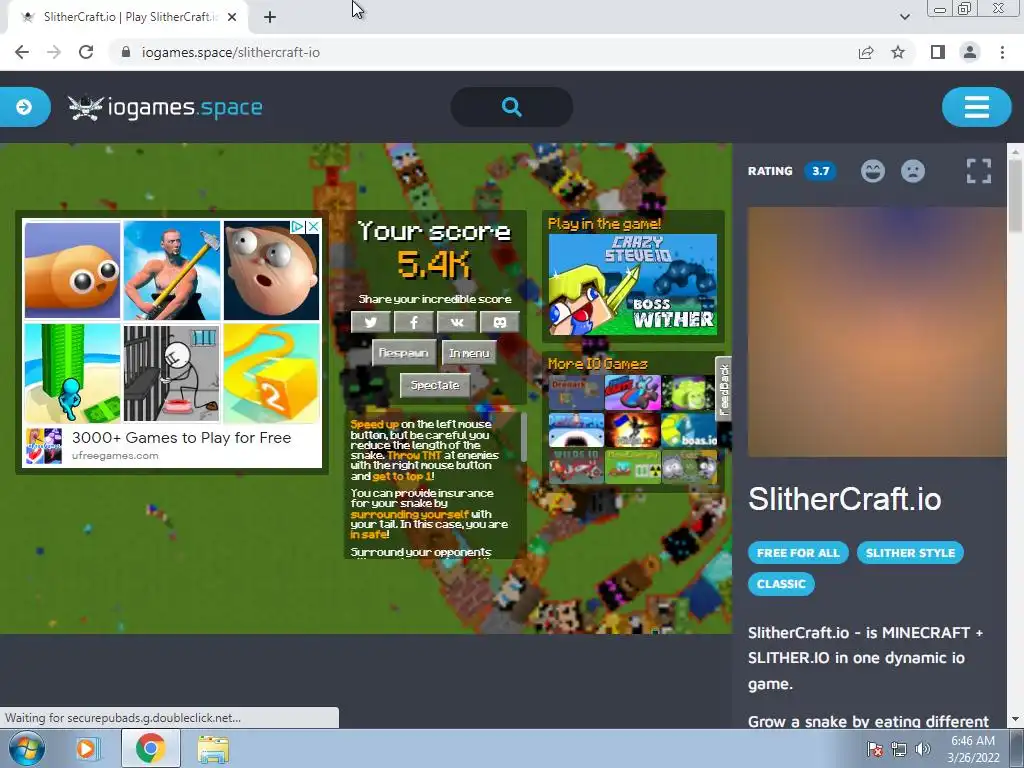The width and height of the screenshot is (1024, 768).
Task: Click the address bar URL
Action: (x=231, y=52)
